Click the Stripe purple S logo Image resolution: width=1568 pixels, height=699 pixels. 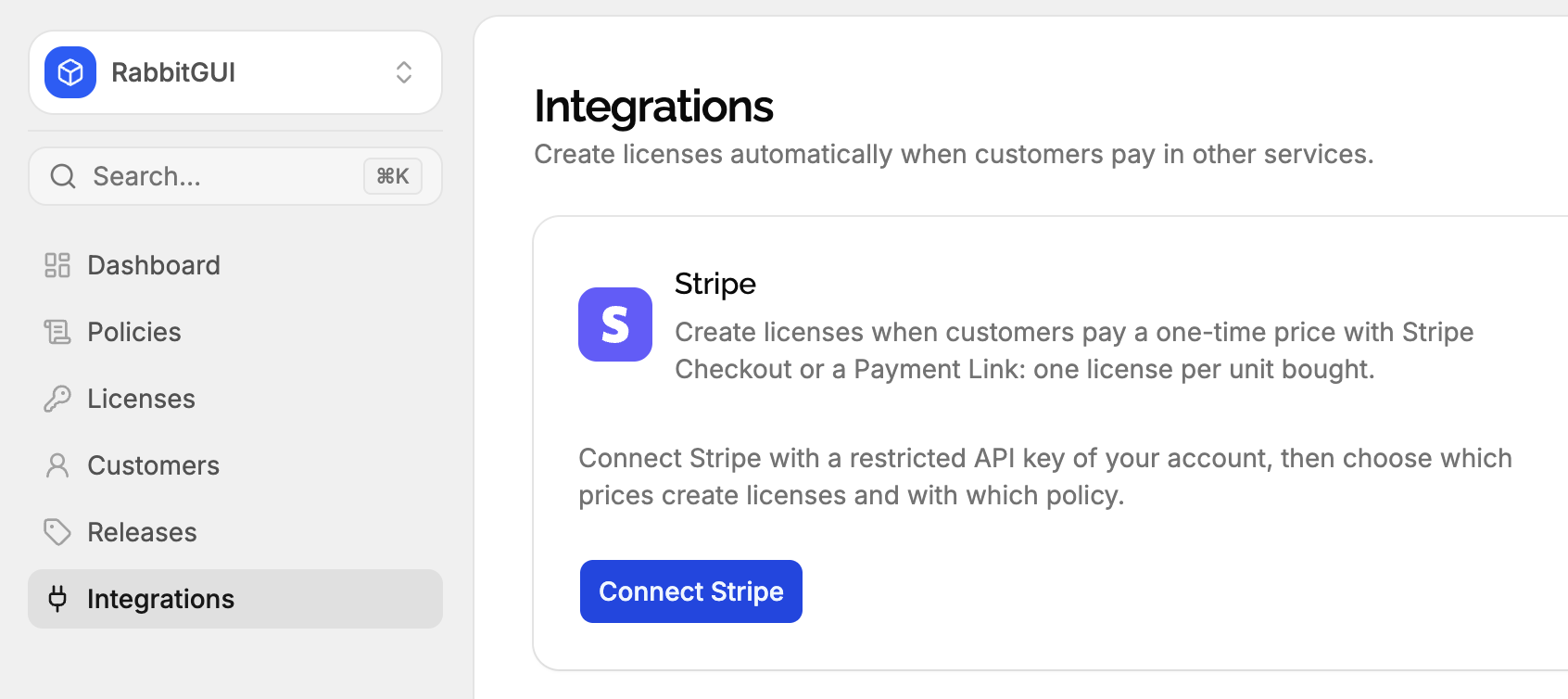(x=615, y=324)
